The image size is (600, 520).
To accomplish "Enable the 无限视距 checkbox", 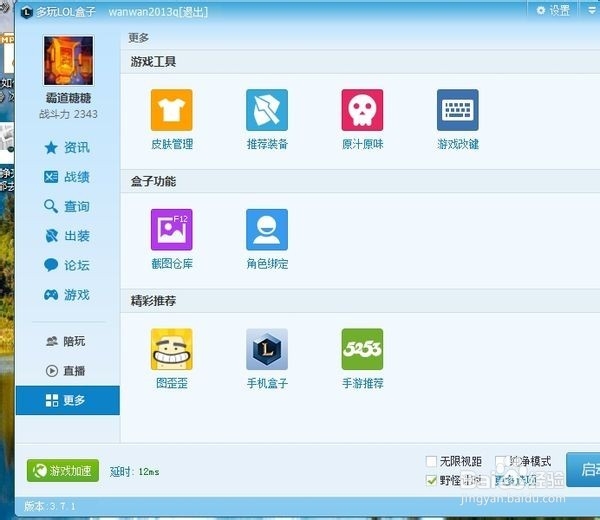I will click(x=431, y=461).
